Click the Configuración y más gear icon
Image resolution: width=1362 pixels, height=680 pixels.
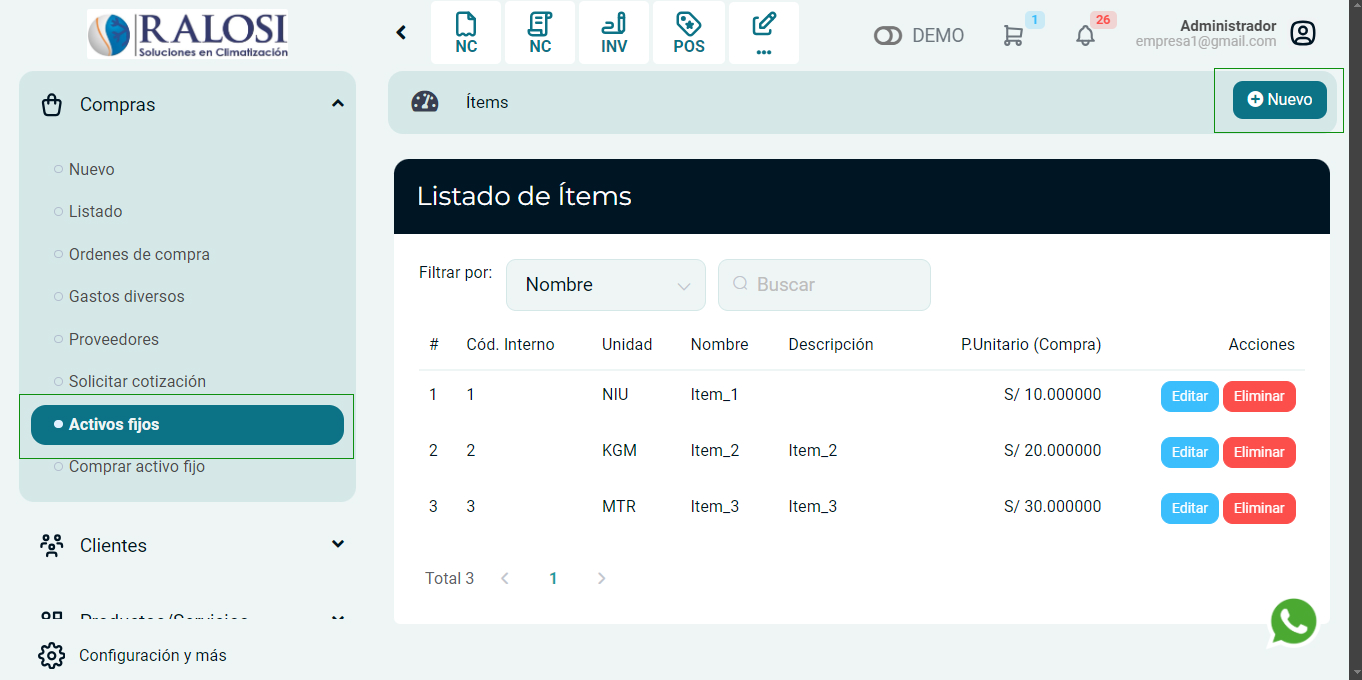[x=51, y=655]
